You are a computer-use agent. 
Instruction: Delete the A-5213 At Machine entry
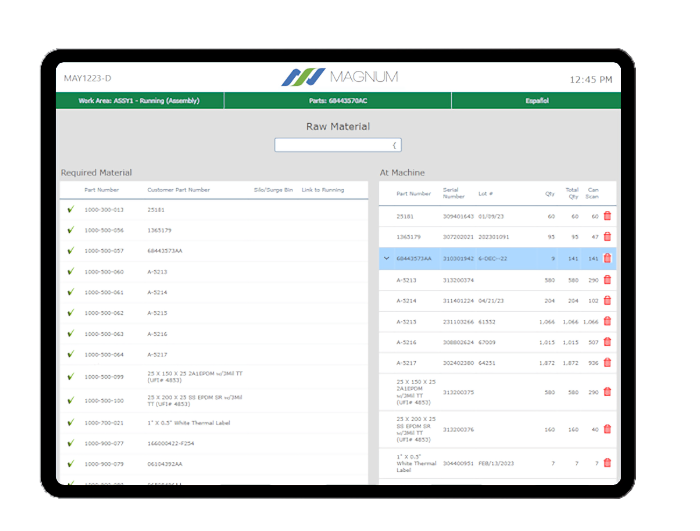607,280
